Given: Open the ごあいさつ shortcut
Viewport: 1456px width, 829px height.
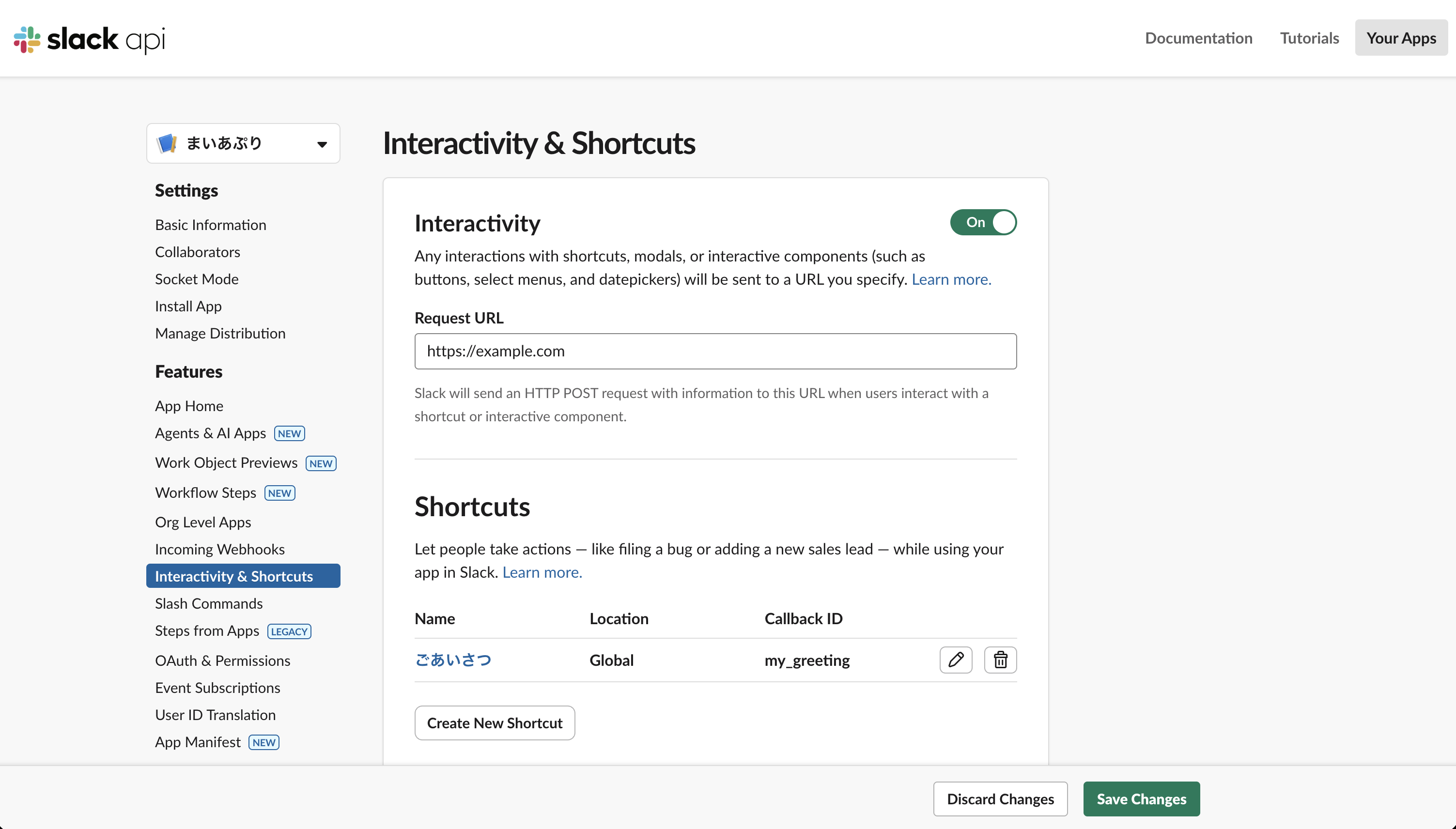Looking at the screenshot, I should (453, 660).
